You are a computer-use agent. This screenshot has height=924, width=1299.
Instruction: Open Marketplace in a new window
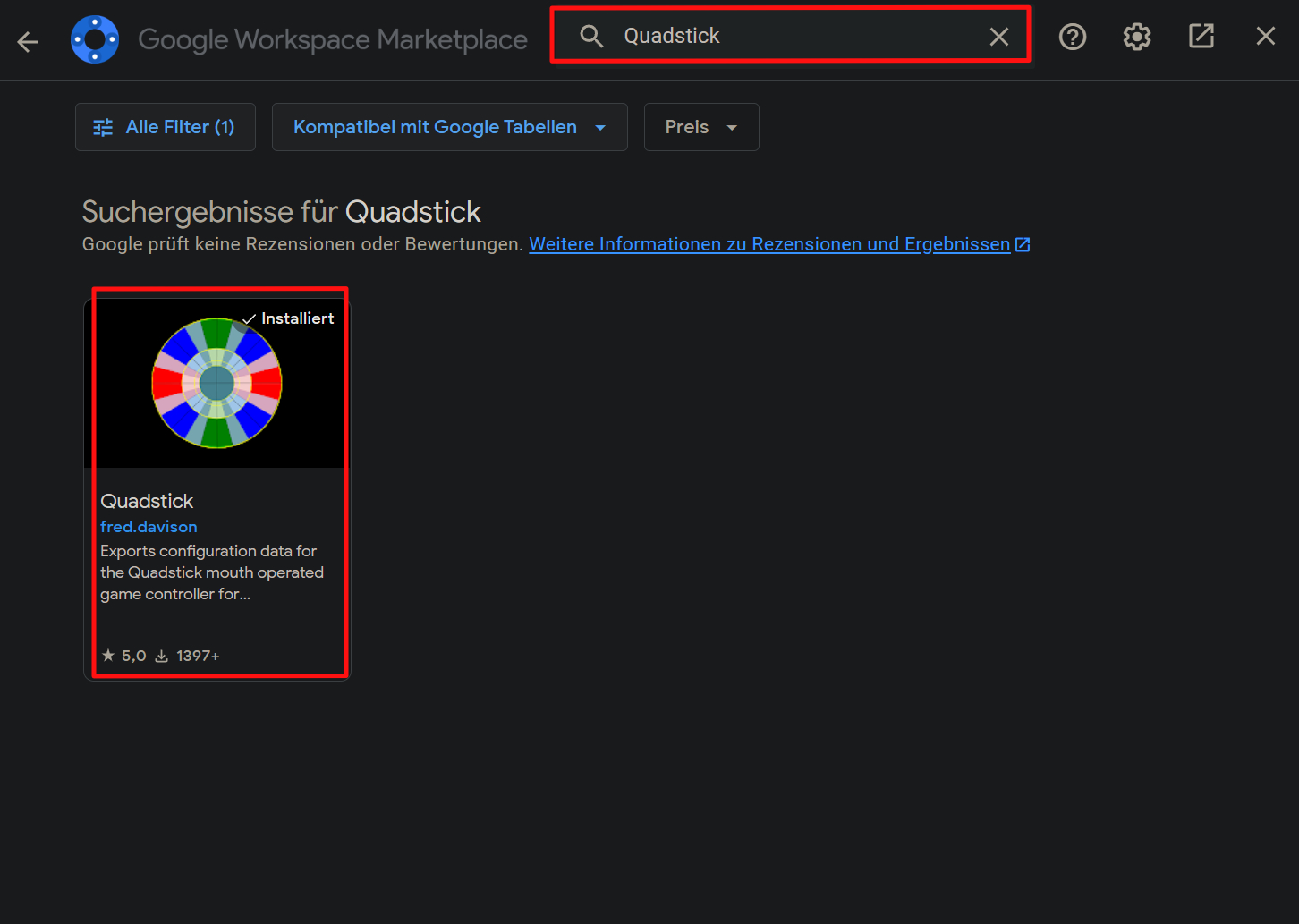click(1201, 36)
